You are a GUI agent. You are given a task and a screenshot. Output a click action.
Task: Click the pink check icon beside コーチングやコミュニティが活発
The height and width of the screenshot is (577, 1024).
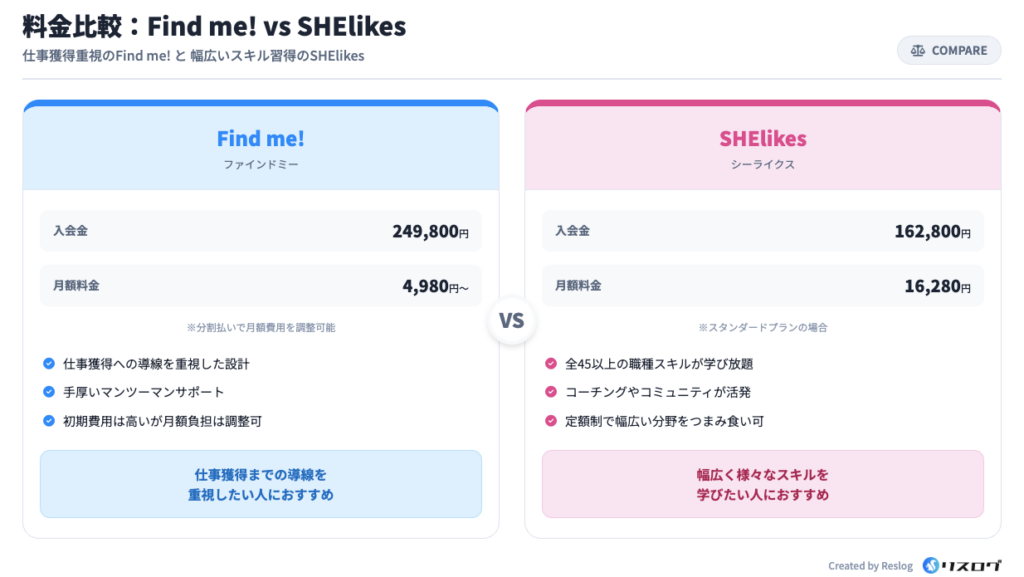coord(551,392)
